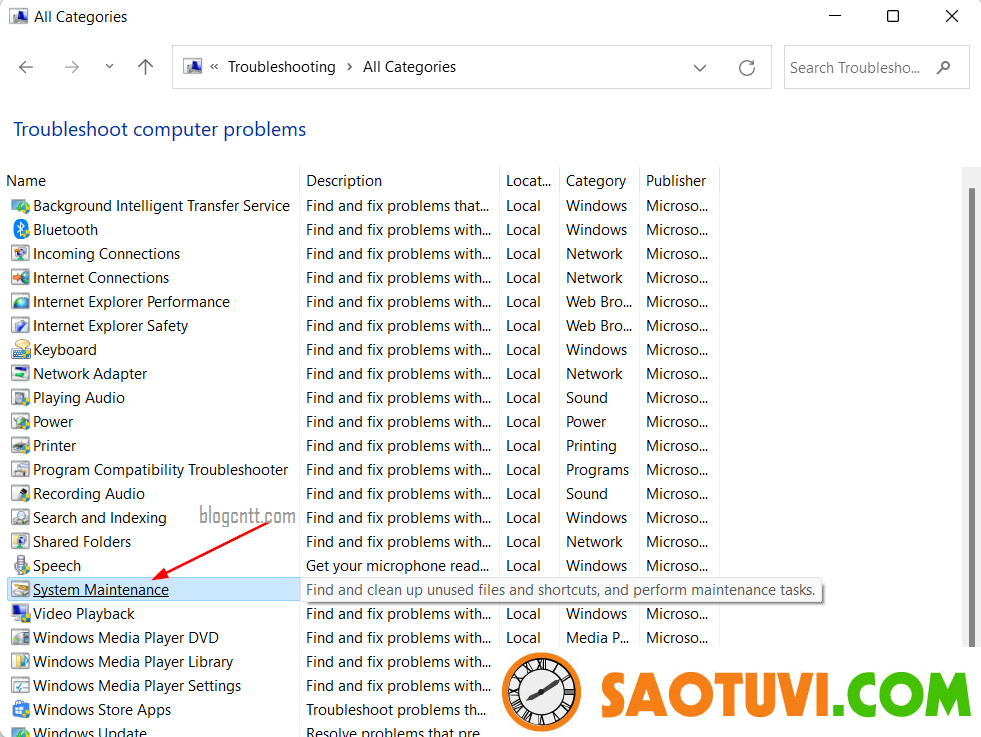Click the Keyboard troubleshooter icon

click(x=21, y=349)
